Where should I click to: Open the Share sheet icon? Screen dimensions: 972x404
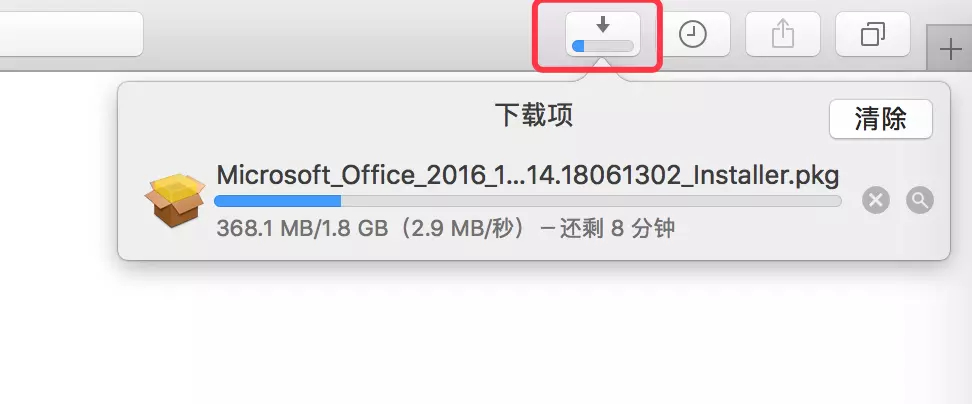[x=782, y=34]
